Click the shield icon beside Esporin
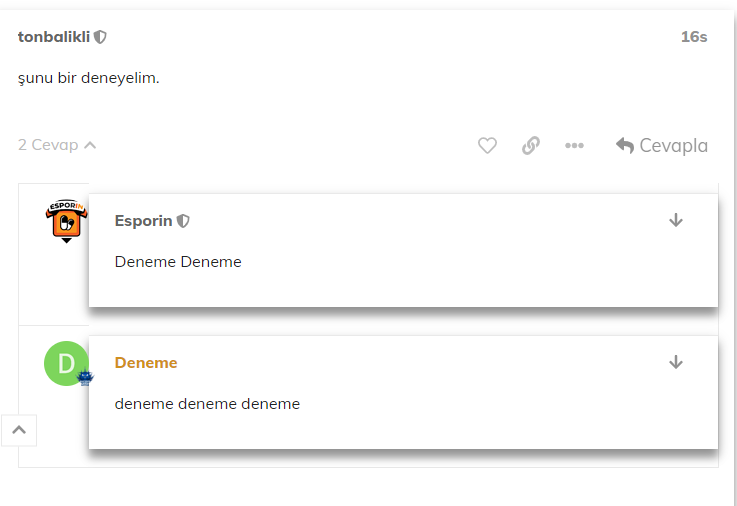This screenshot has height=506, width=737. click(183, 221)
